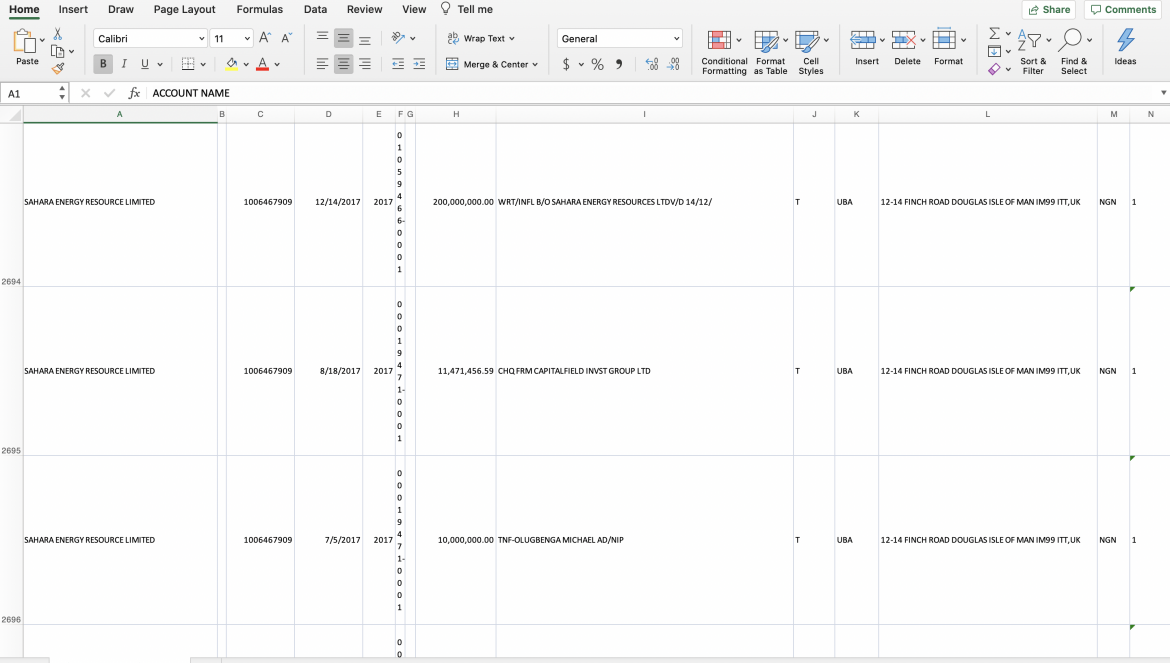This screenshot has width=1170, height=663.
Task: Click the Share button
Action: point(1048,10)
